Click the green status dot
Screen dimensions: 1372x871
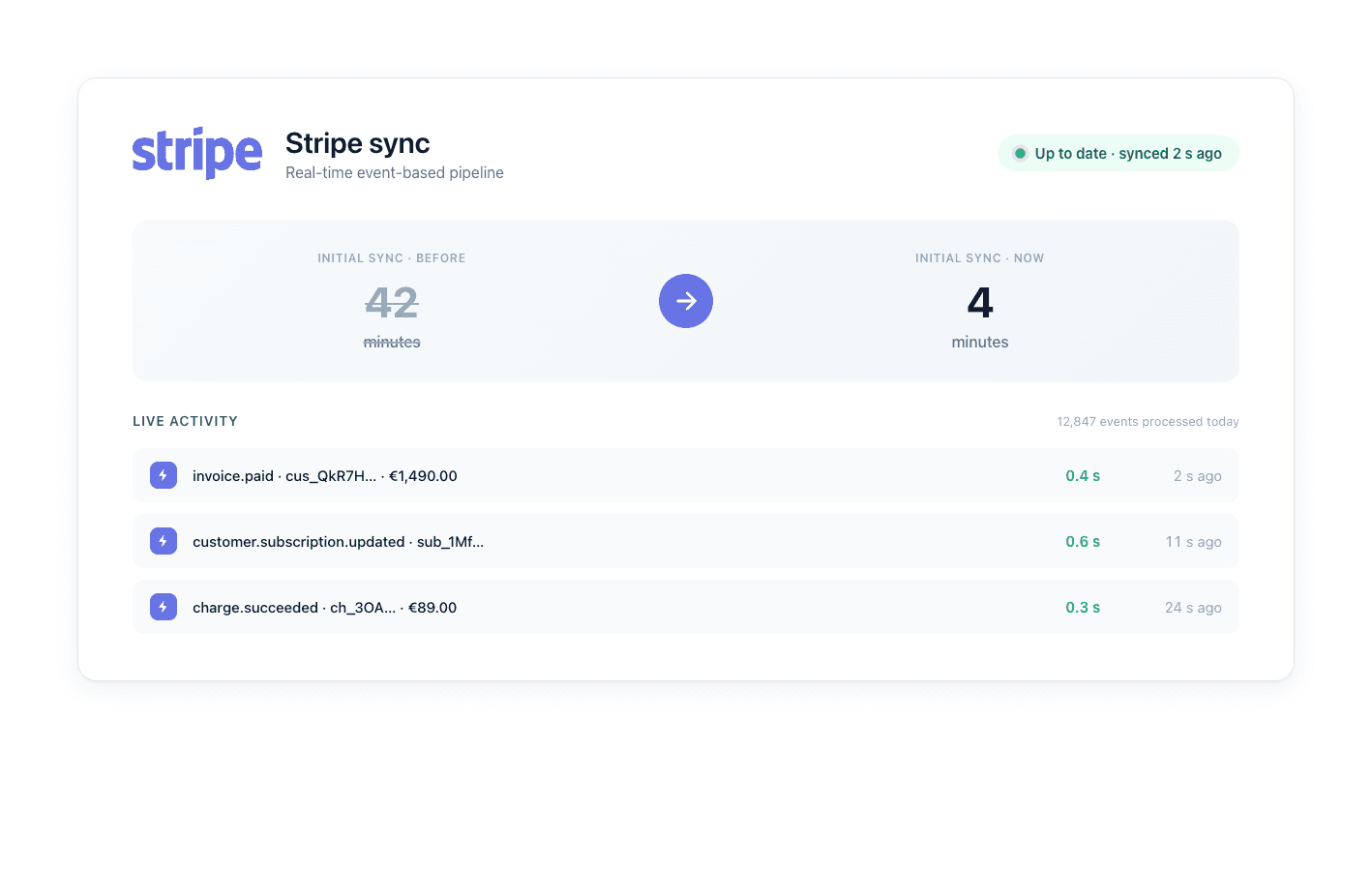tap(1020, 153)
